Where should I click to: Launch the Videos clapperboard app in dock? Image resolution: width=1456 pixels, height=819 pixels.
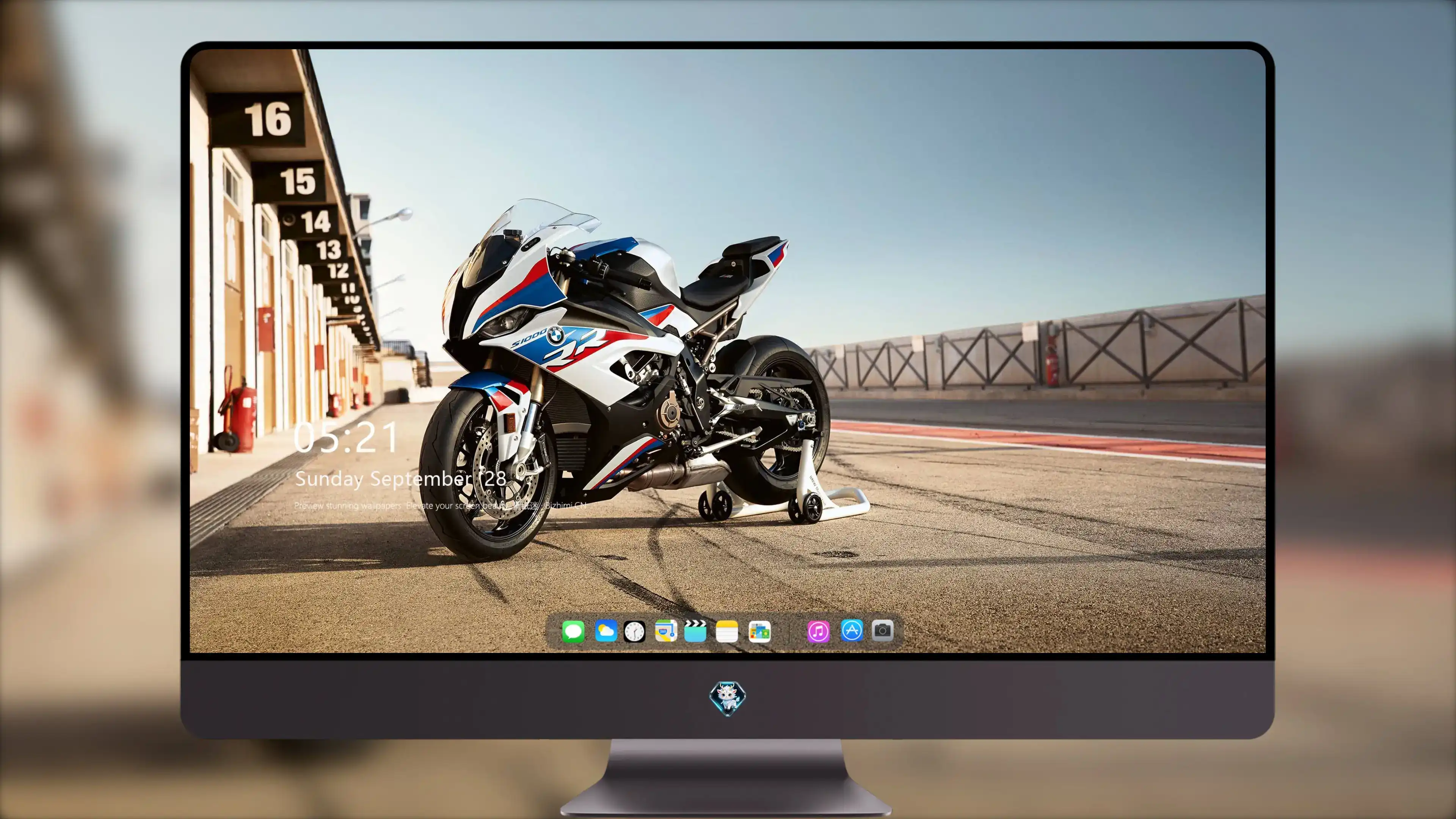(x=695, y=631)
